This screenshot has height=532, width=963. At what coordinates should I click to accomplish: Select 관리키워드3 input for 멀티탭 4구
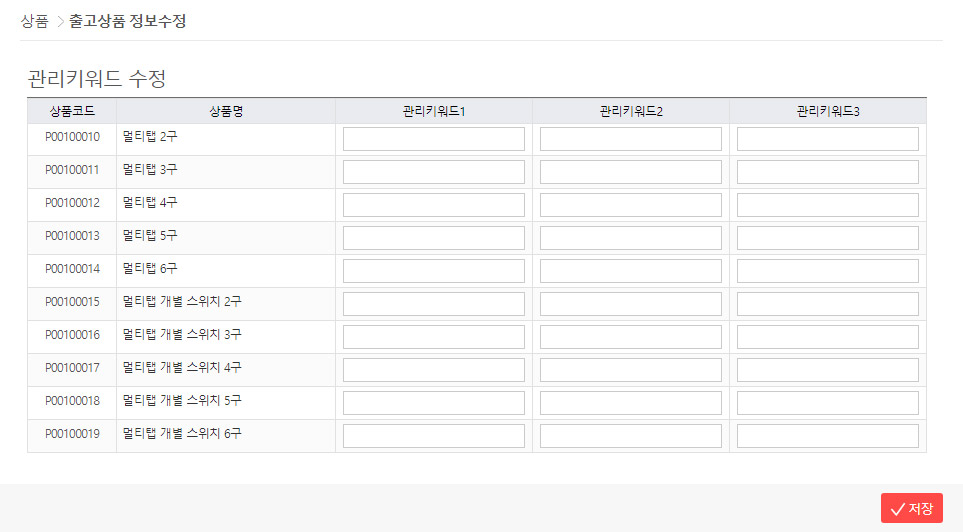(827, 205)
